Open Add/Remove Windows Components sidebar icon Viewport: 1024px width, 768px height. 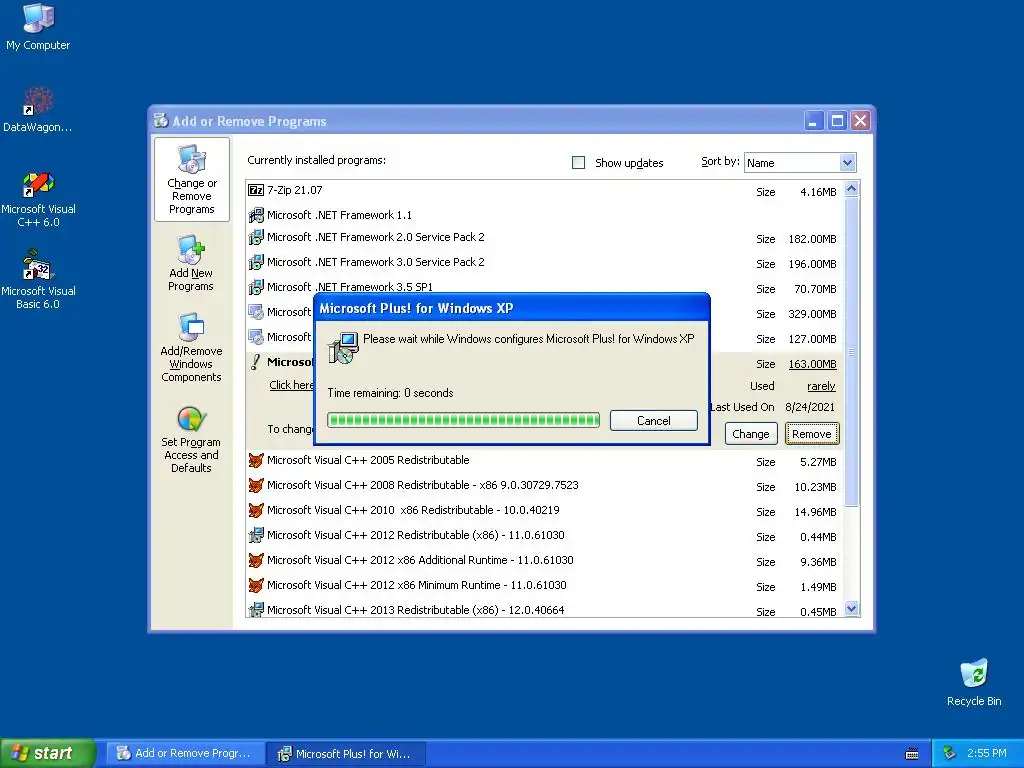click(191, 347)
